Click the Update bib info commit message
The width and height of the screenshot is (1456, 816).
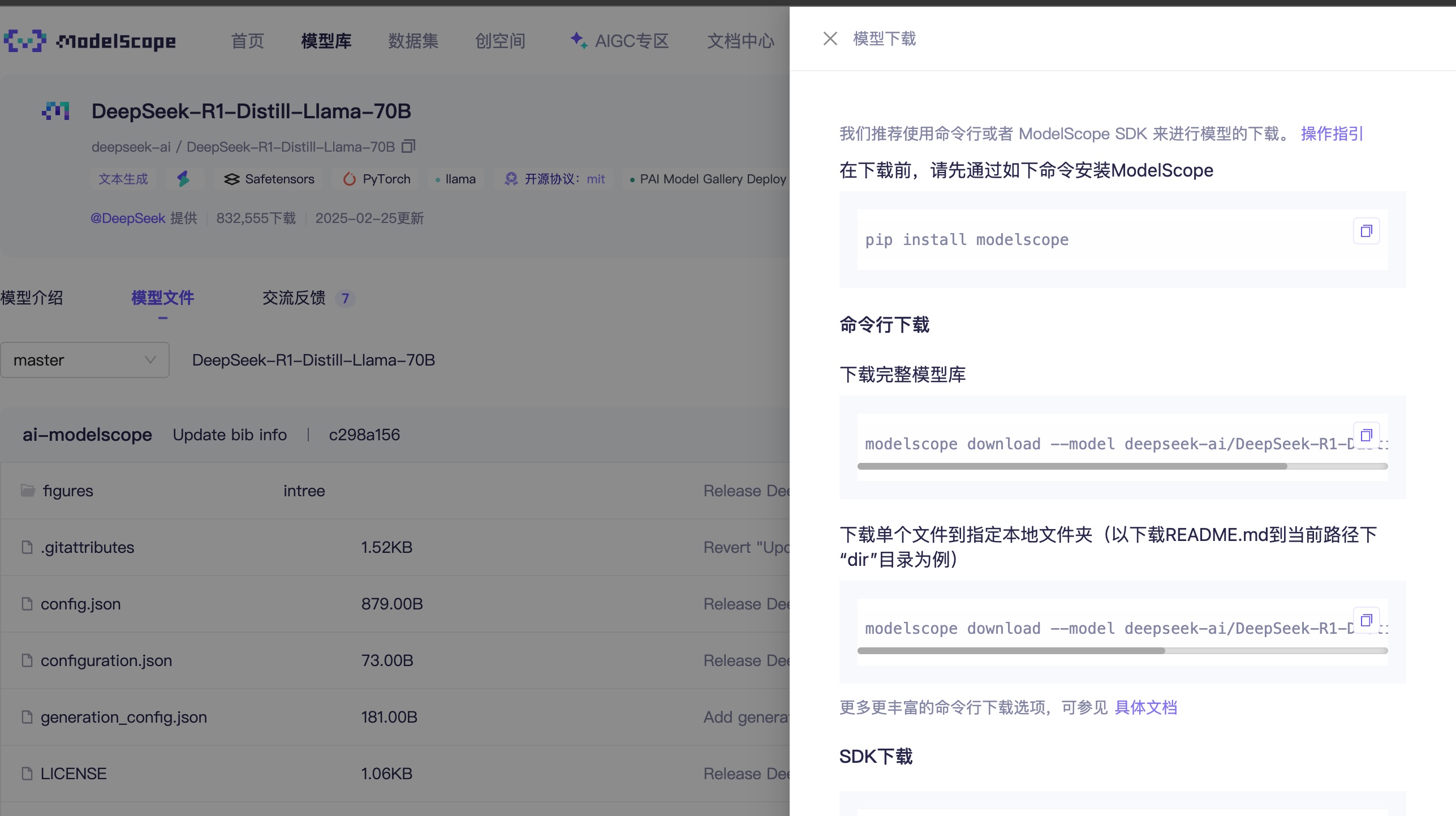tap(230, 435)
